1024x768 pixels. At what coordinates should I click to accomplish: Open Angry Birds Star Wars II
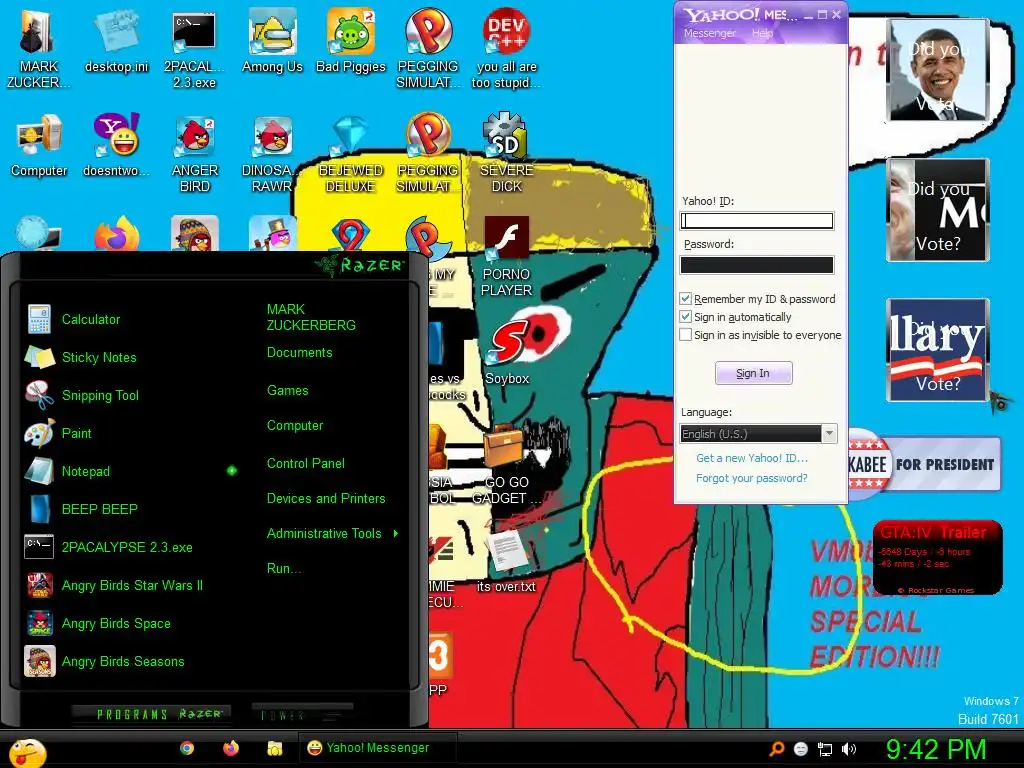pyautogui.click(x=131, y=585)
